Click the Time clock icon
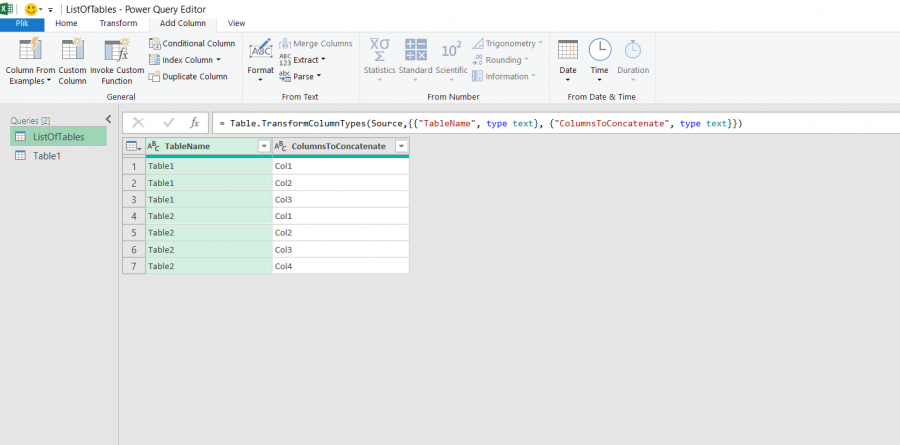This screenshot has height=445, width=900. coord(600,49)
